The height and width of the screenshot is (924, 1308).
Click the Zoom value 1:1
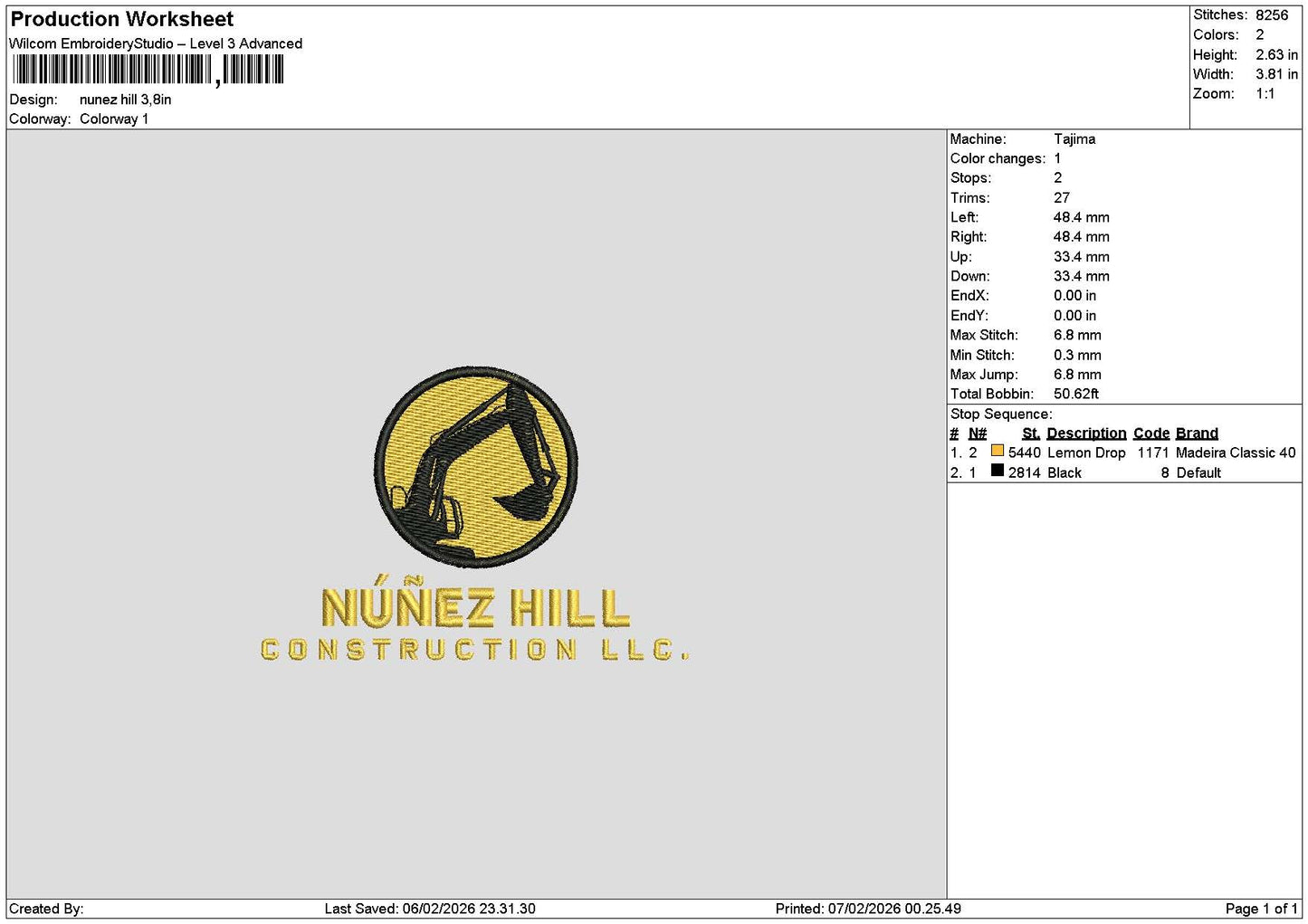click(1265, 94)
